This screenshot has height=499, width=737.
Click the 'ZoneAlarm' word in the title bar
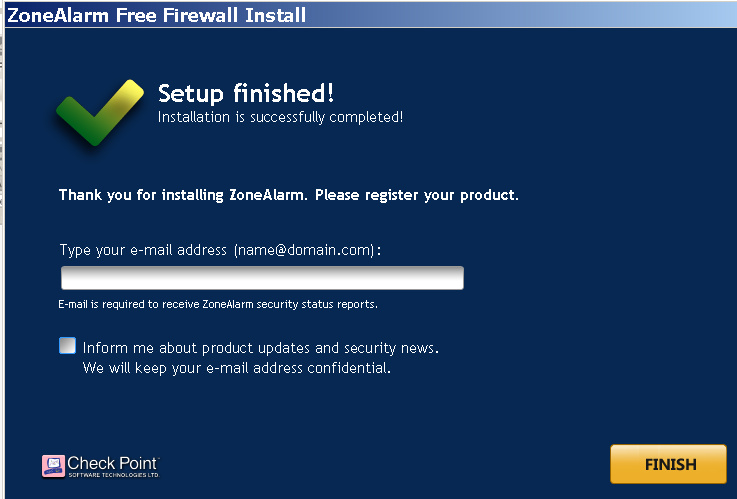click(58, 15)
